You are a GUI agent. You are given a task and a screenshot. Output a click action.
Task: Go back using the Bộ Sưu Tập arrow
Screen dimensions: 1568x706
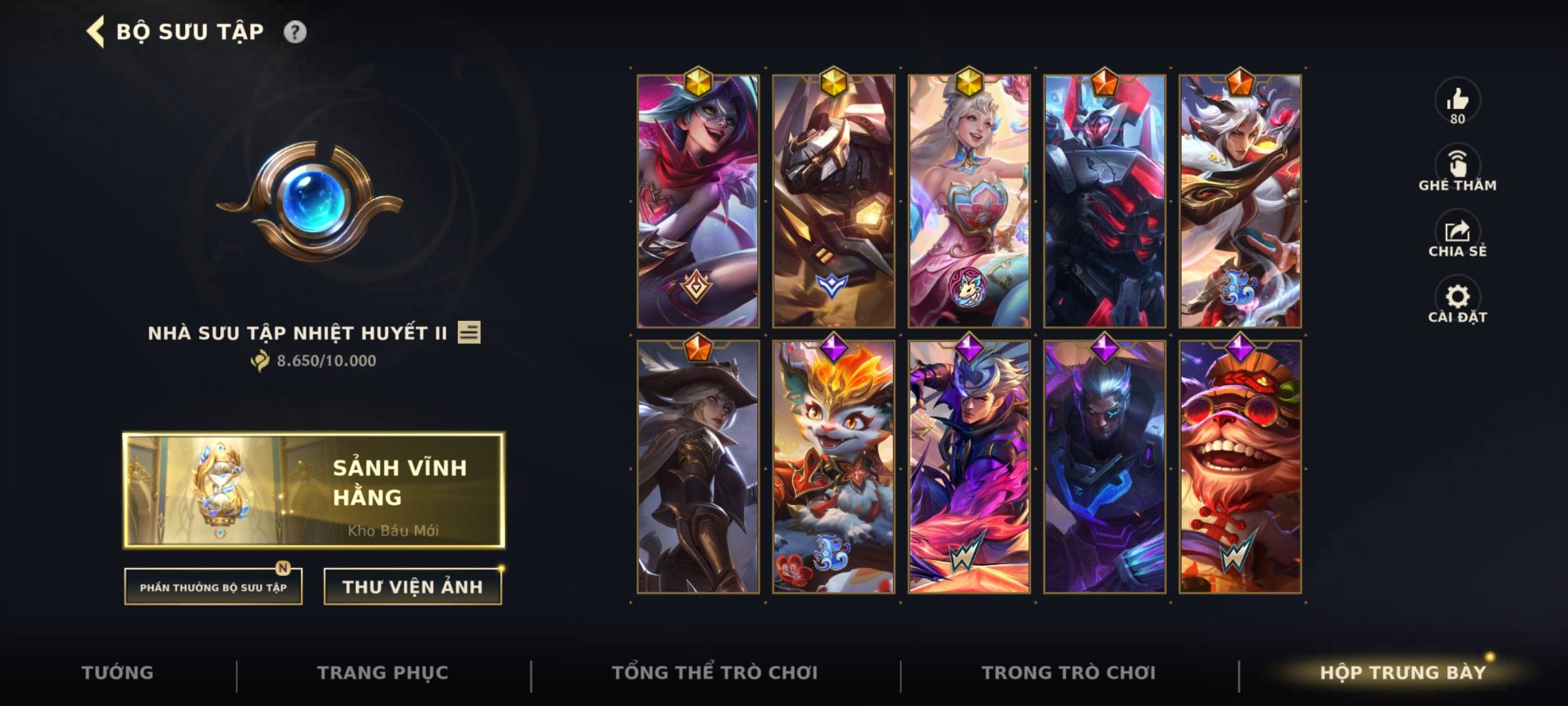tap(95, 31)
